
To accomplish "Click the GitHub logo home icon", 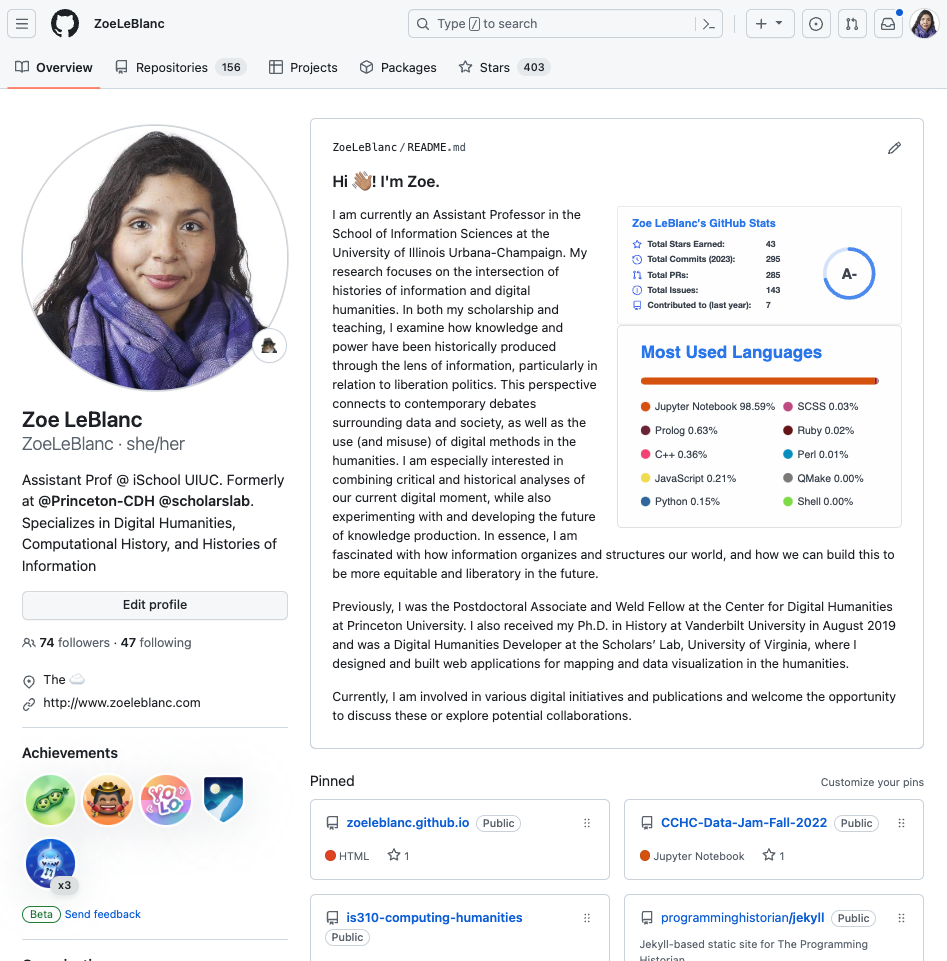I will click(x=65, y=24).
